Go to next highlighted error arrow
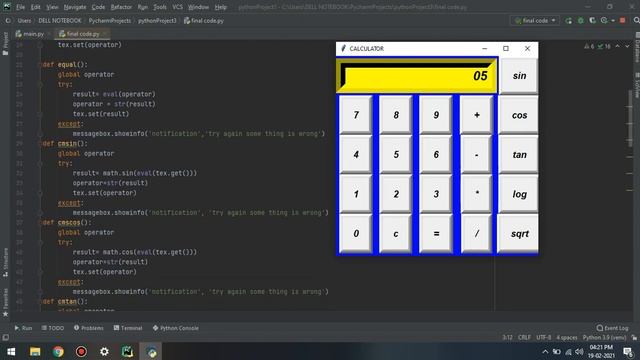This screenshot has width=640, height=360. 627,46
